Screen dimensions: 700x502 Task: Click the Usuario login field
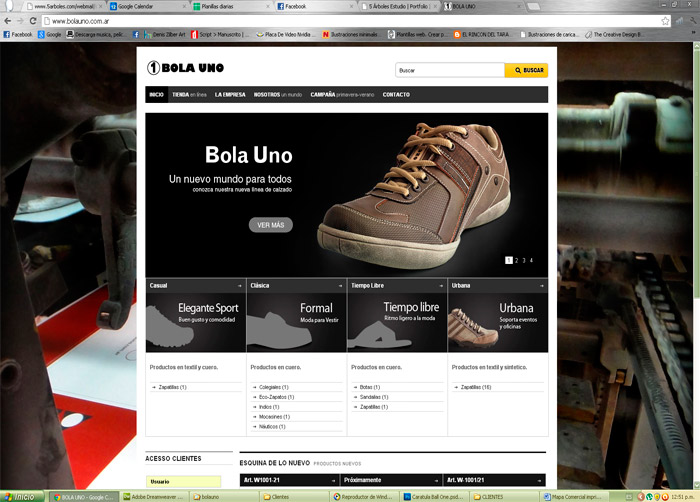click(x=183, y=482)
